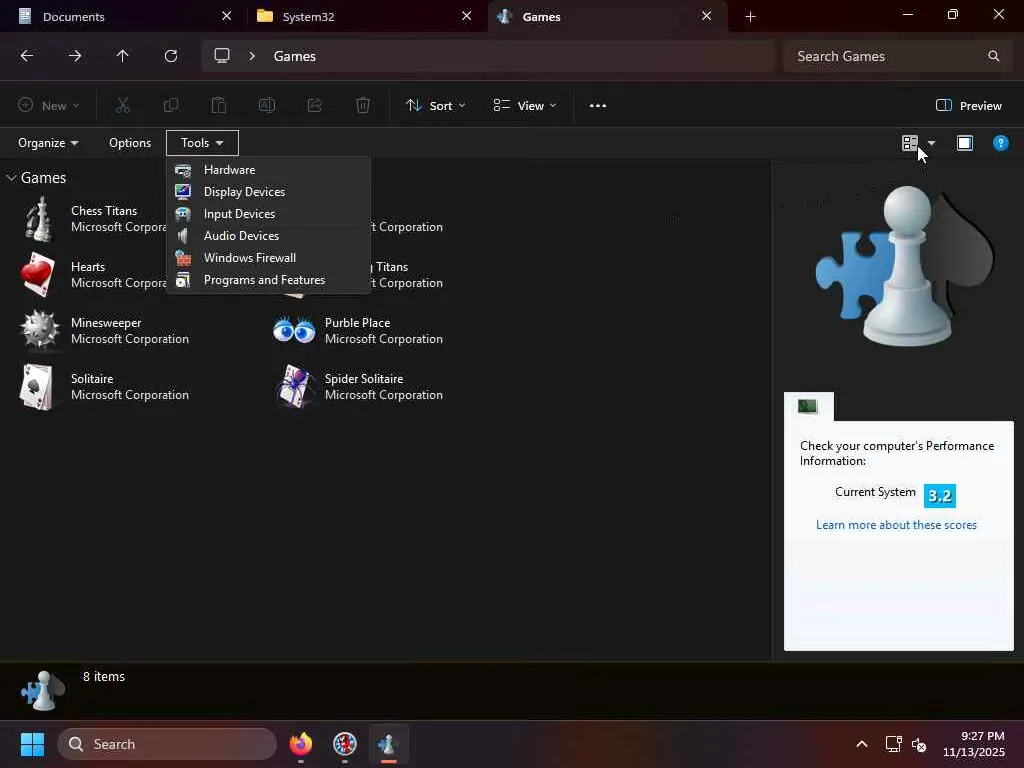1024x768 pixels.
Task: Go back with the back arrow
Action: pos(27,56)
